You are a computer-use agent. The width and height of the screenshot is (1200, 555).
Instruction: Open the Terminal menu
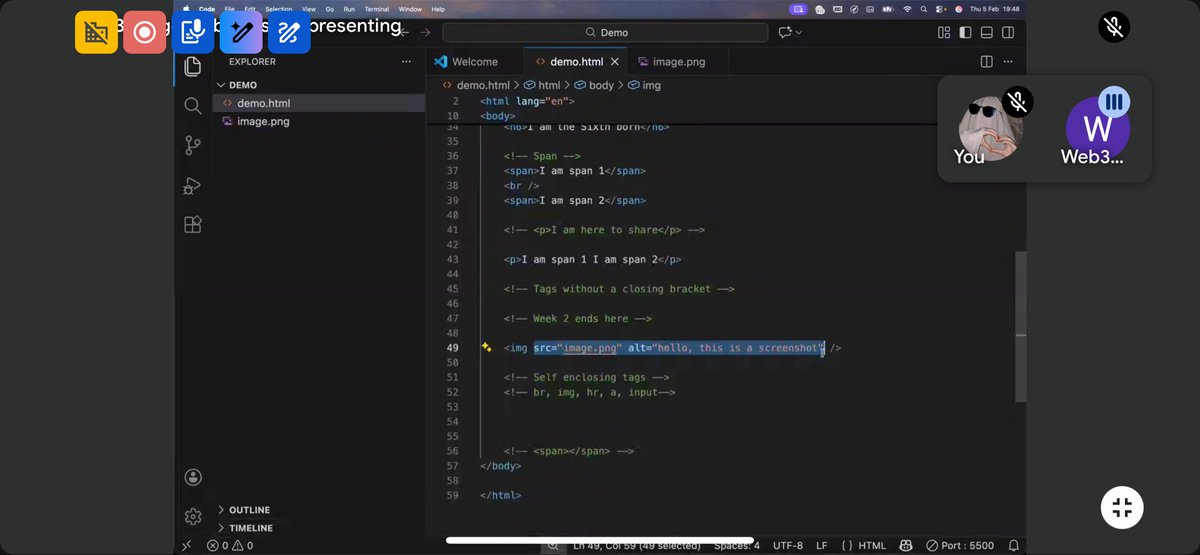[x=377, y=9]
